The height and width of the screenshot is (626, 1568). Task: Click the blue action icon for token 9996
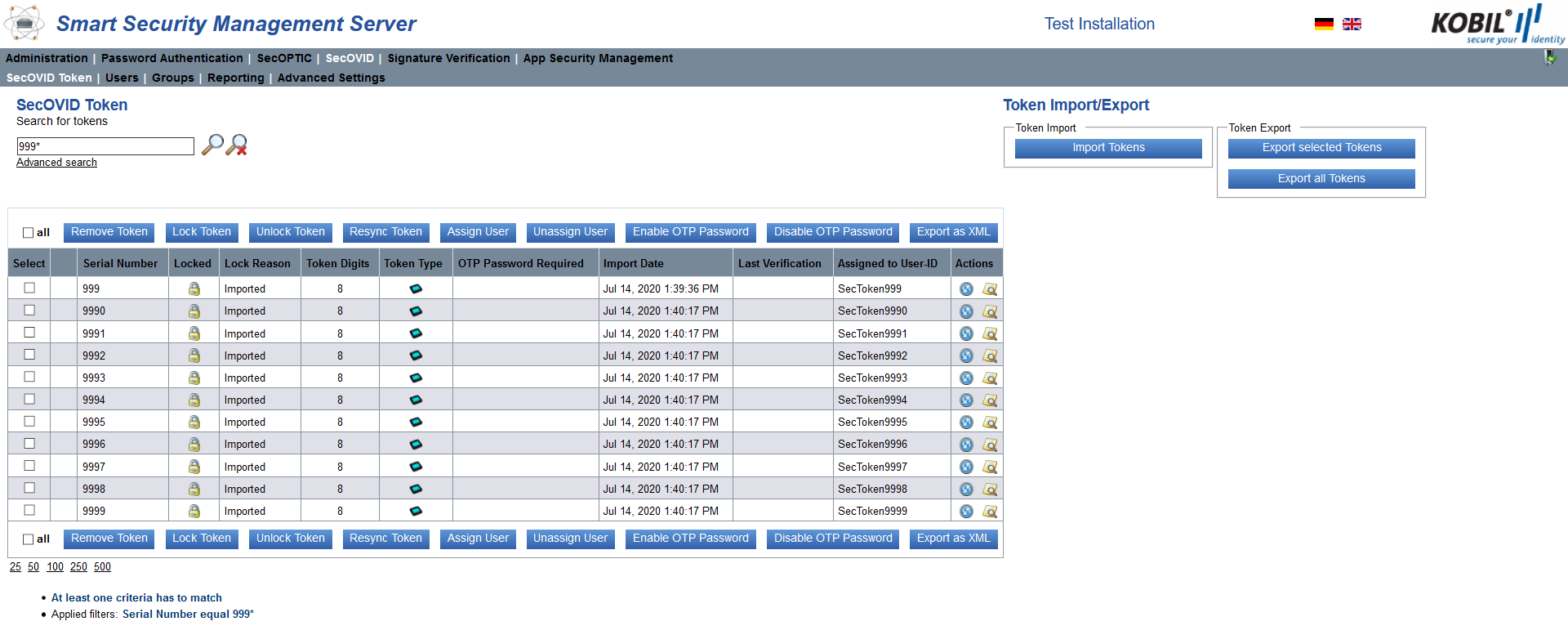pos(966,445)
